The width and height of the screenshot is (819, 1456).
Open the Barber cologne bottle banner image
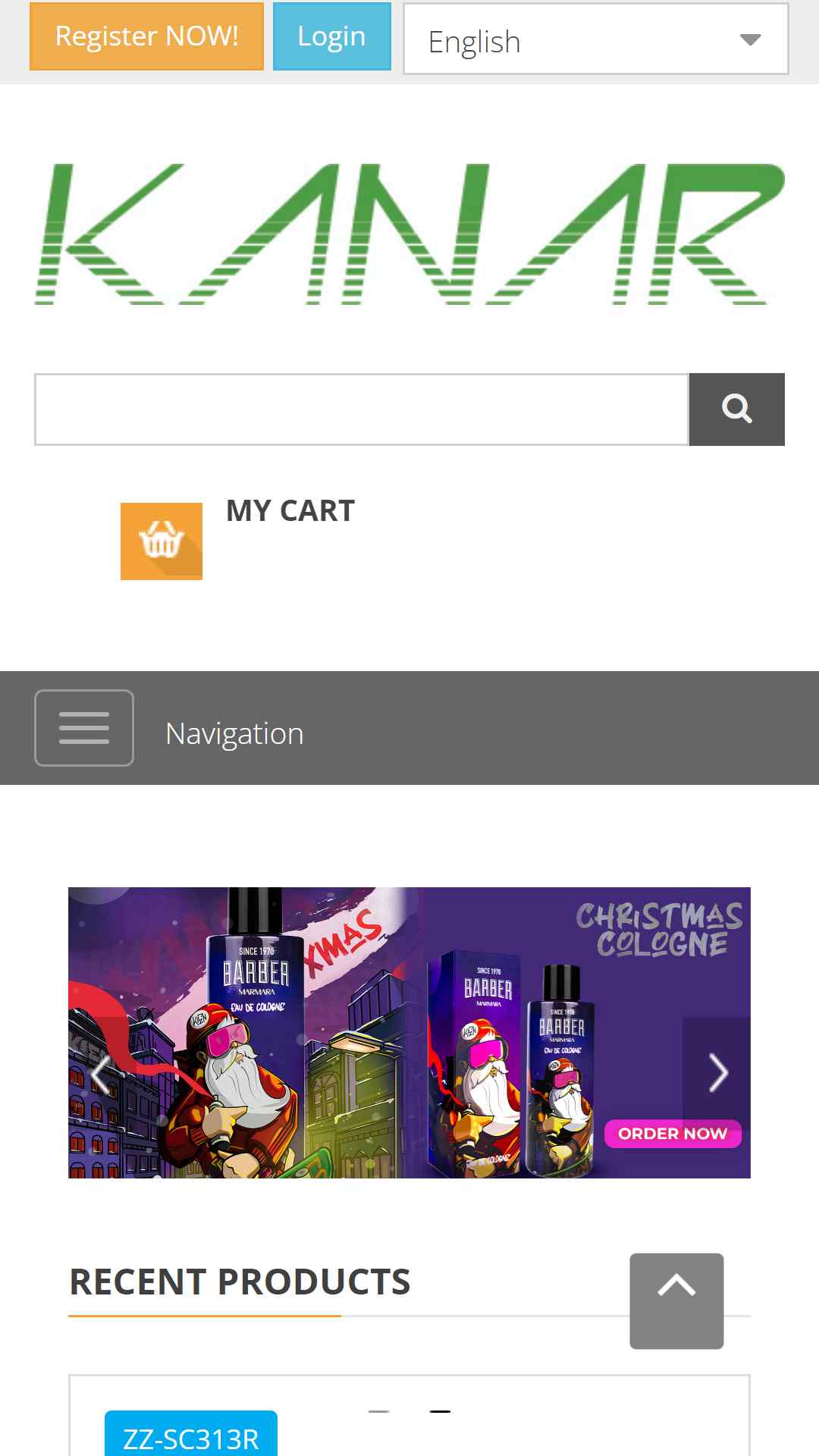[x=409, y=1033]
